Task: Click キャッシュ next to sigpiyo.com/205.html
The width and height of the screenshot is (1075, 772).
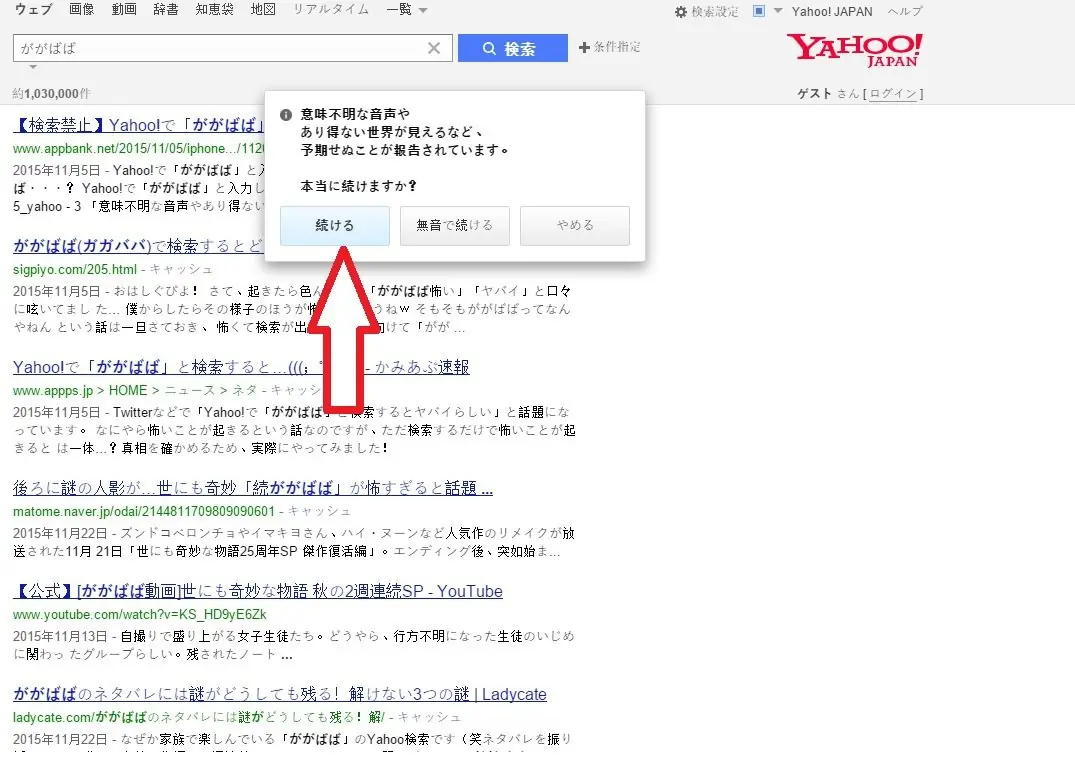Action: (x=181, y=269)
